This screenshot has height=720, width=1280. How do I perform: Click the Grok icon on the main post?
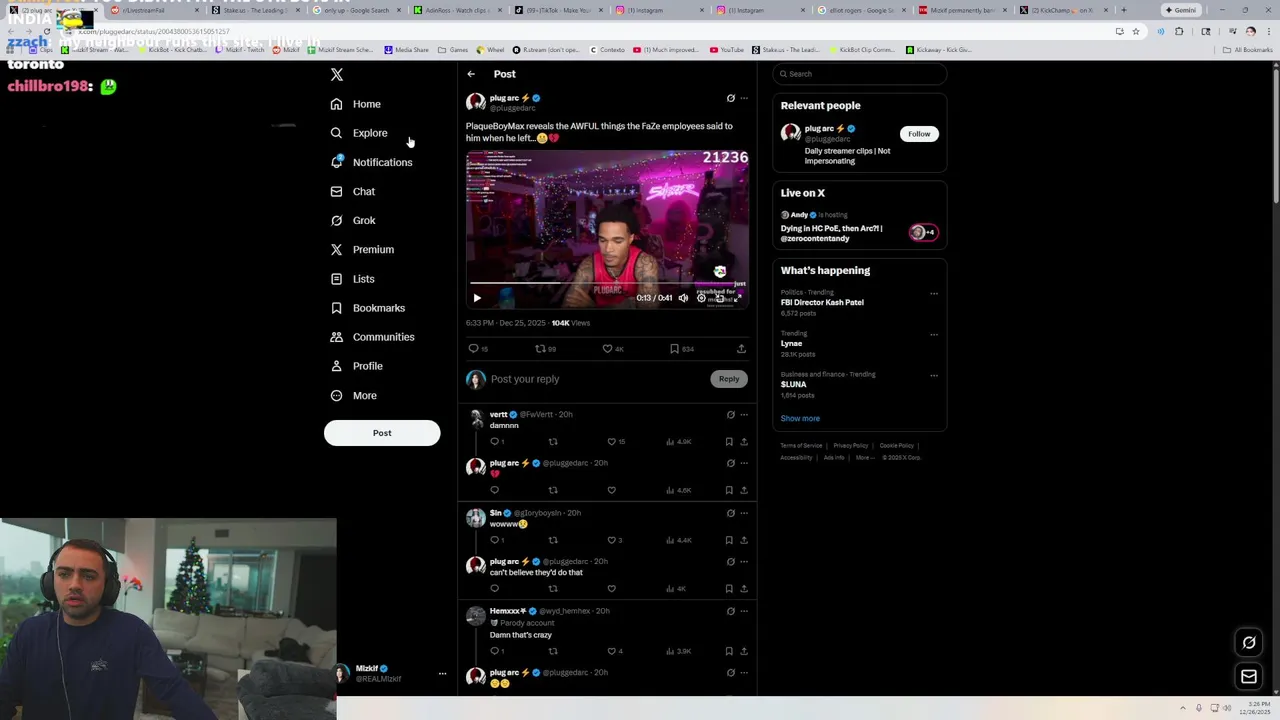pos(730,98)
